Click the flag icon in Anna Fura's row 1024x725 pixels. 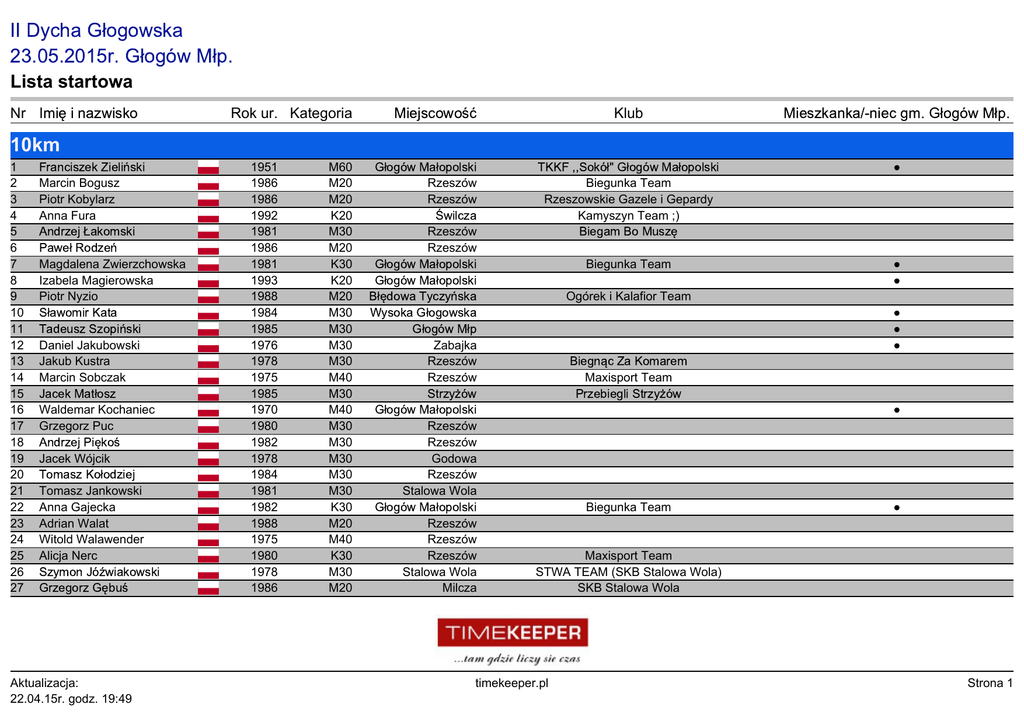(208, 216)
